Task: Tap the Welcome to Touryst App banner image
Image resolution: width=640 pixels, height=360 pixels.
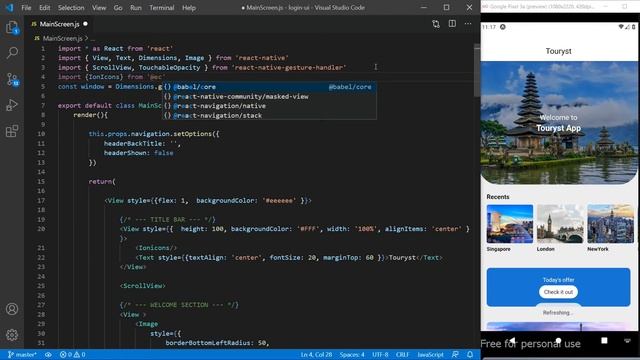Action: point(558,122)
